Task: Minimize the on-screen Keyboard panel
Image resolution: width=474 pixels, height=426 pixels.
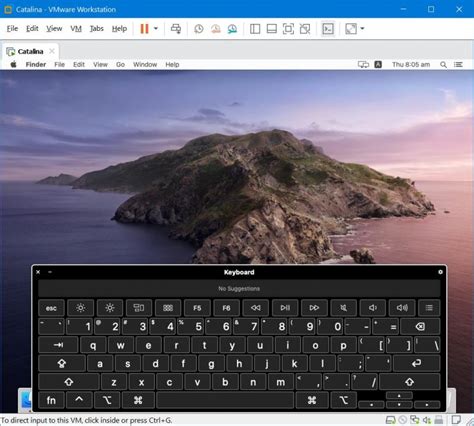Action: point(50,272)
